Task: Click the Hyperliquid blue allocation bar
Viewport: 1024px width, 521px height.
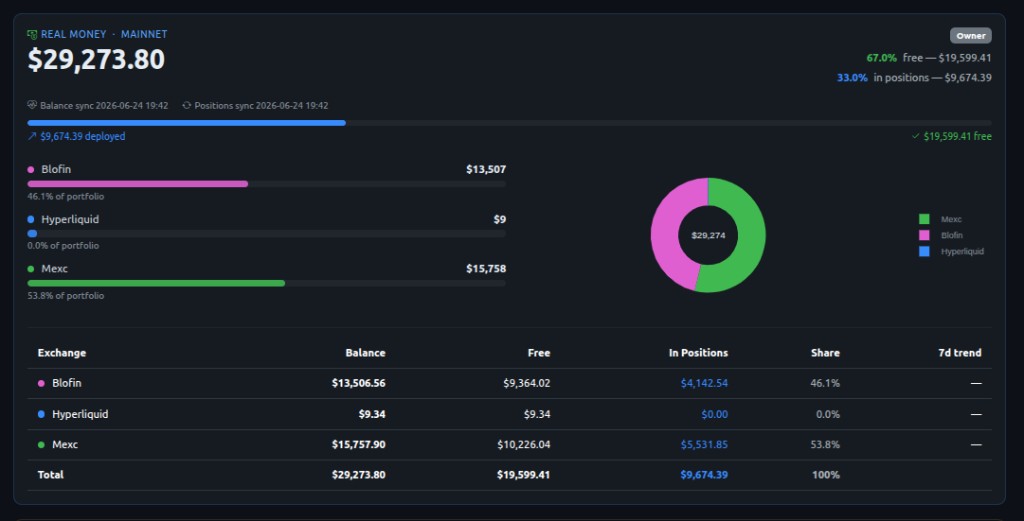Action: 32,234
